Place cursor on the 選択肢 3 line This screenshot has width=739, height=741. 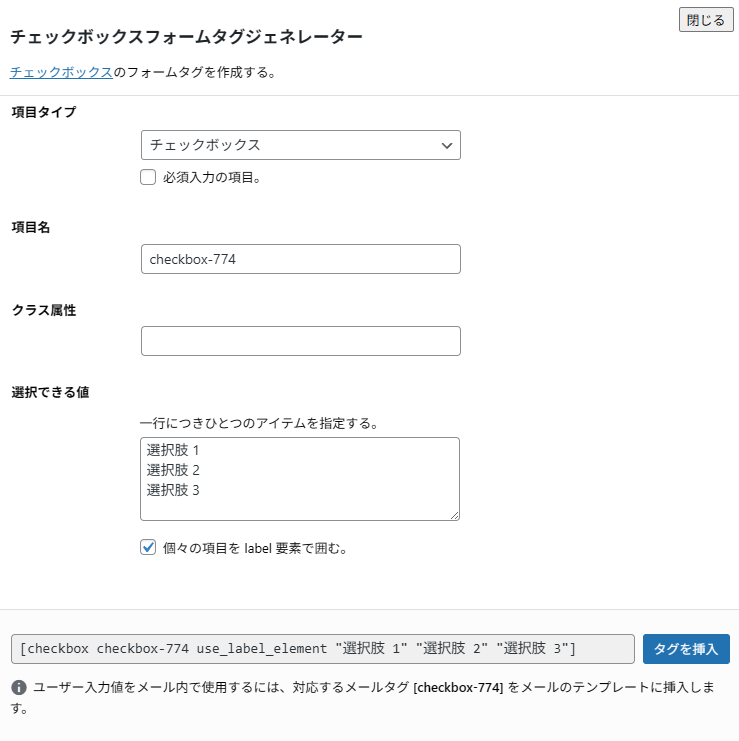pos(173,490)
